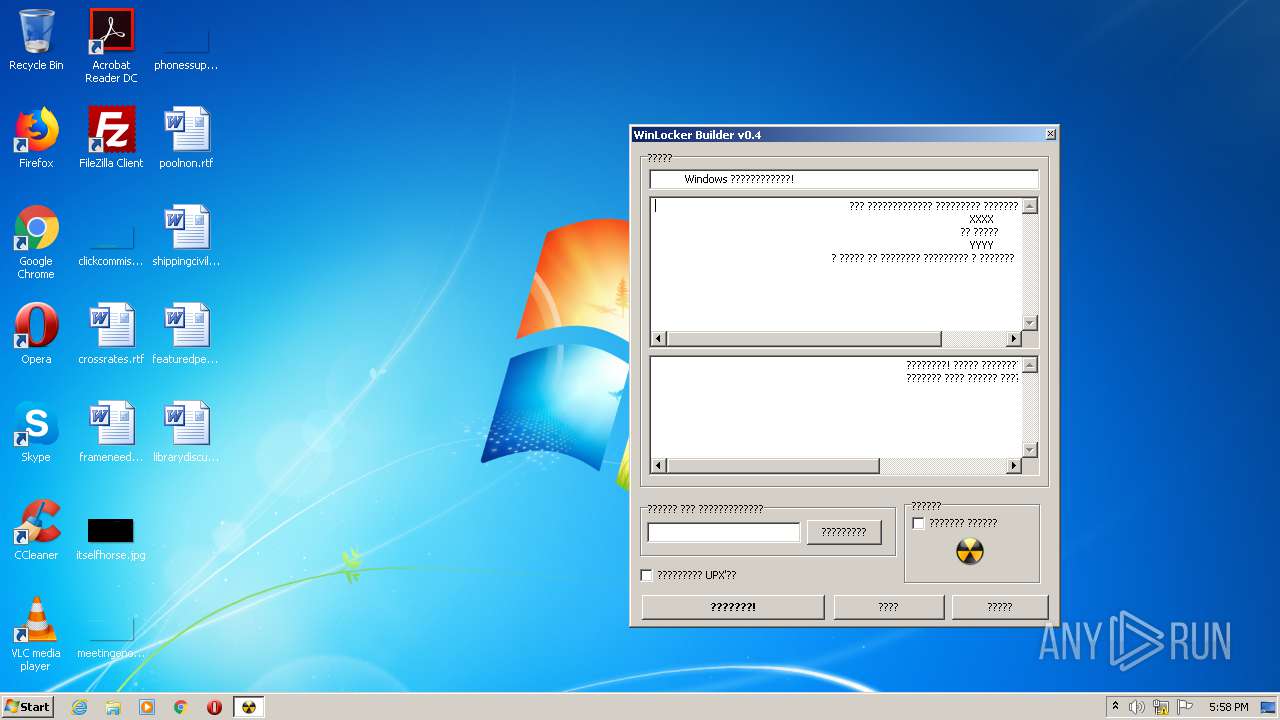
Task: Click horizontal scrollbar thumb of lower text area
Action: 773,466
